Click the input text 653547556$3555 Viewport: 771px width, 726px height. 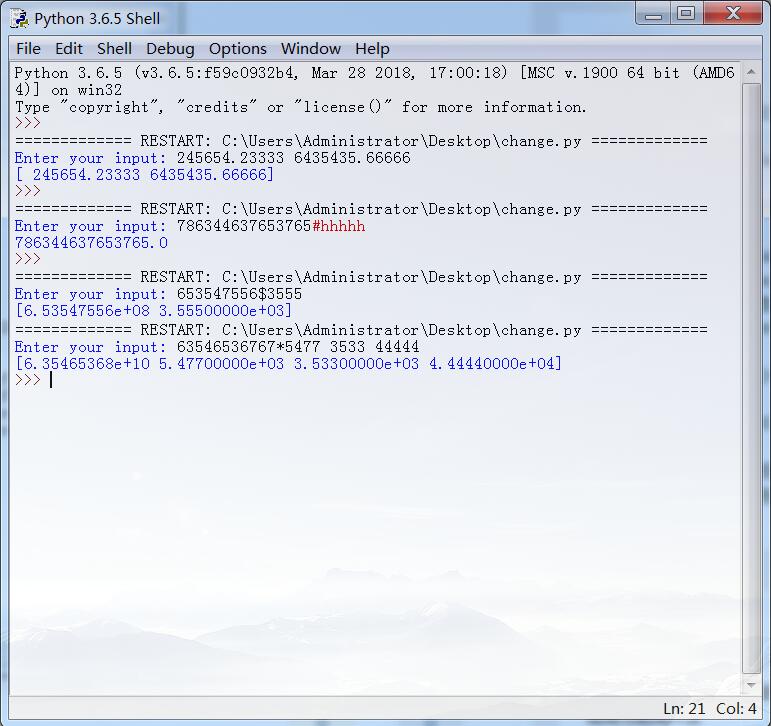coord(239,294)
